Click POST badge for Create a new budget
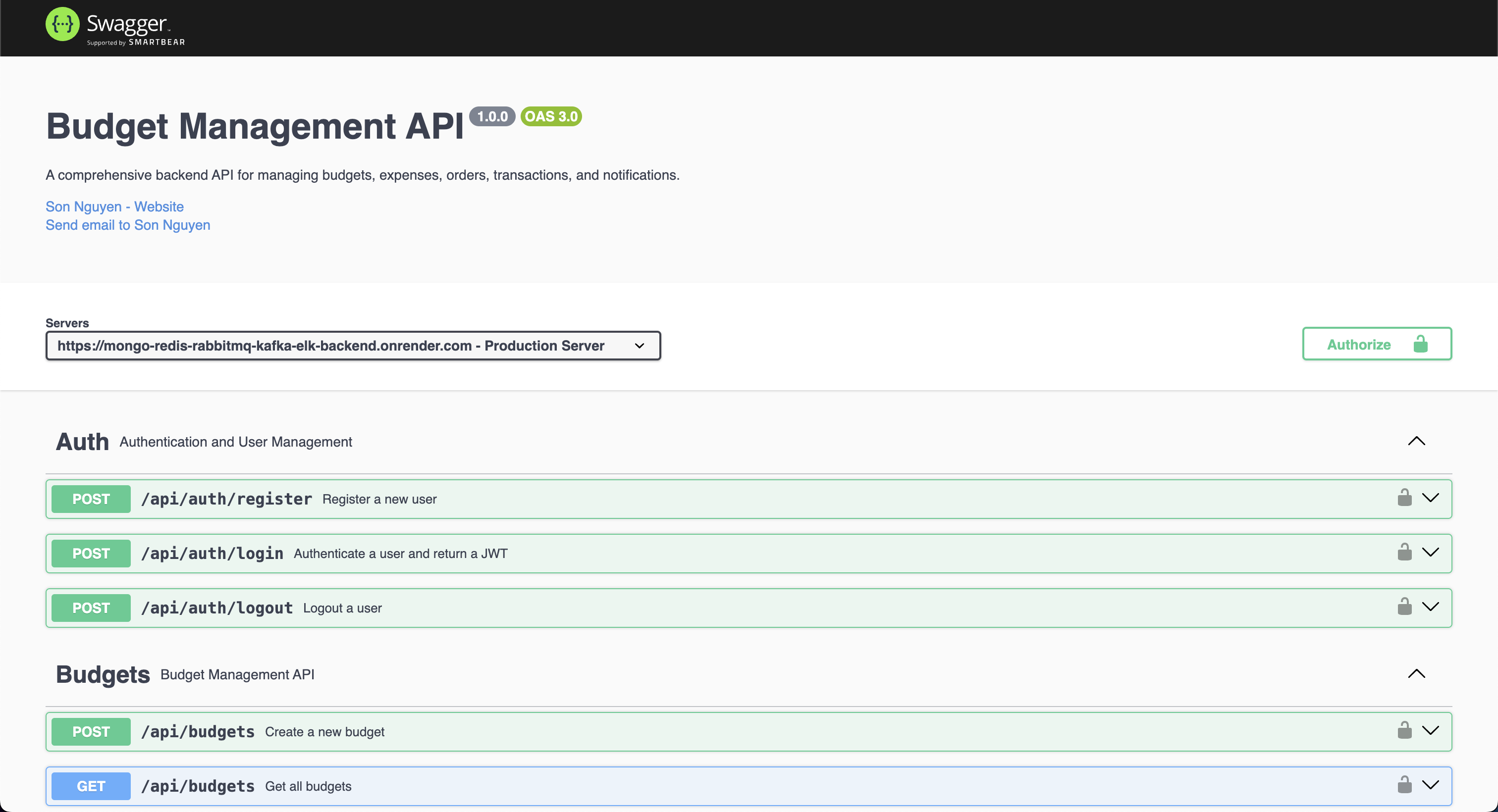Viewport: 1498px width, 812px height. click(x=91, y=732)
